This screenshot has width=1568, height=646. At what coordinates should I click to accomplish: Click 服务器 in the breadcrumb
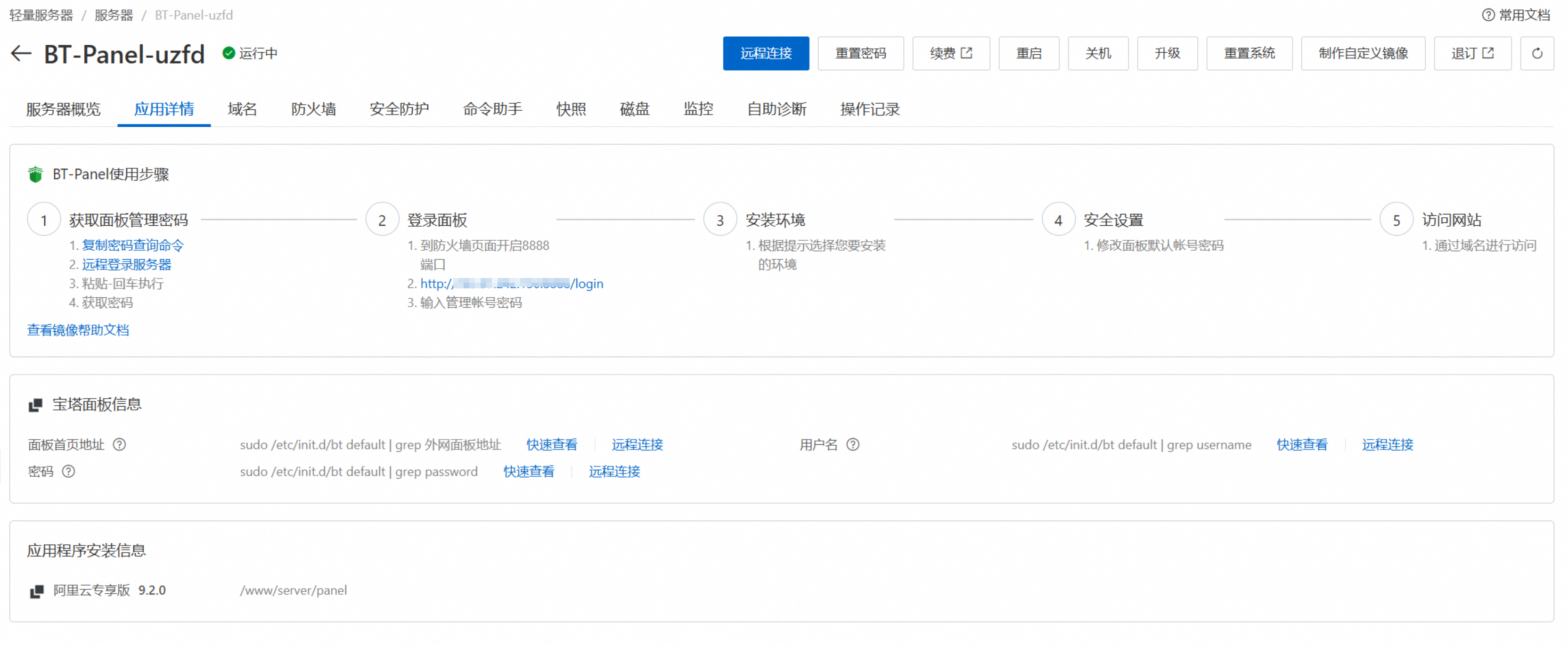114,15
